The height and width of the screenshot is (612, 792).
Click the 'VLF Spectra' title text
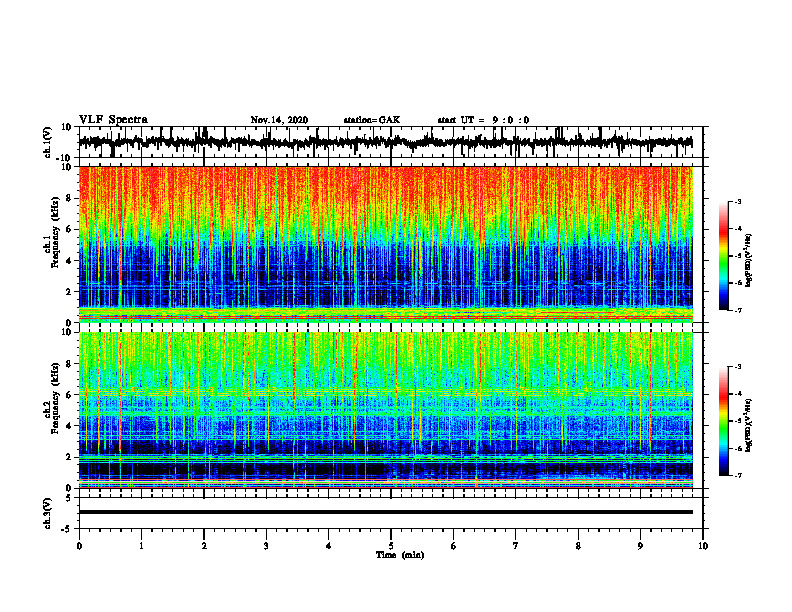pyautogui.click(x=113, y=119)
